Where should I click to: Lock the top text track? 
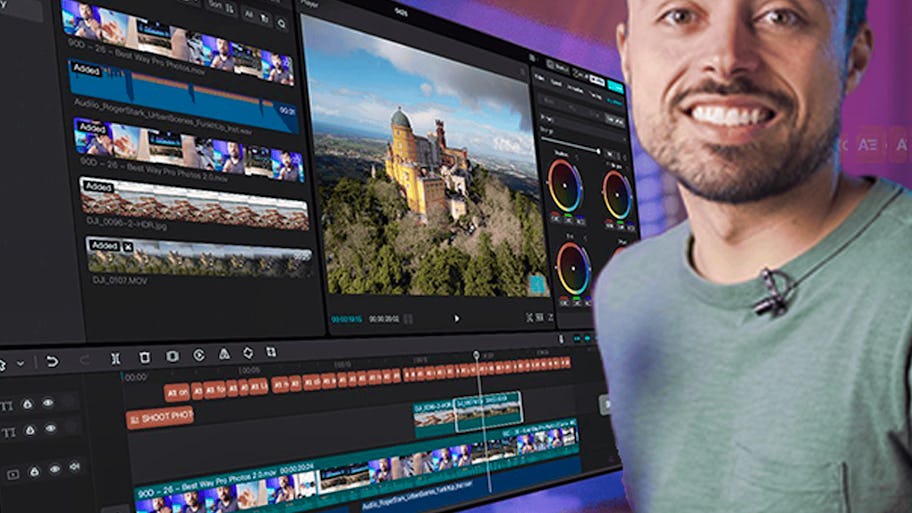click(x=27, y=404)
